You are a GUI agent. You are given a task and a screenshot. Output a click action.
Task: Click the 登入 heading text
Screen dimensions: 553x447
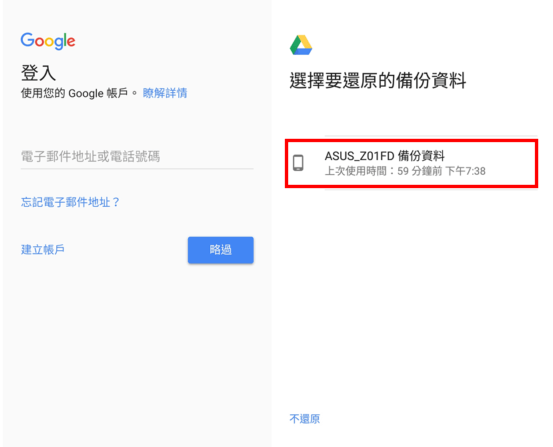point(38,73)
